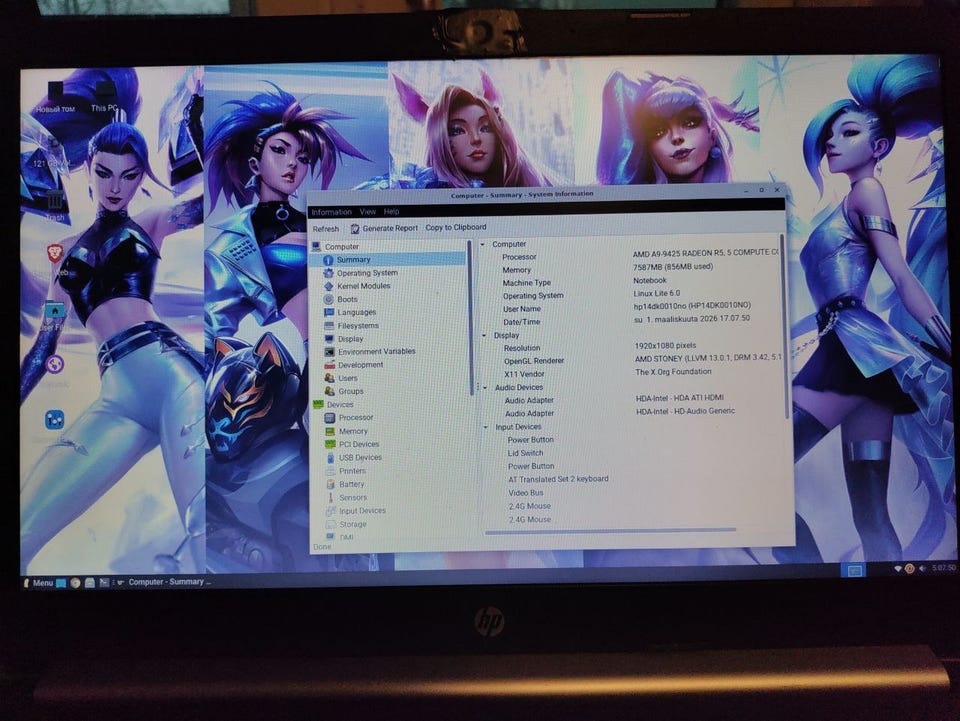Click the Generate Report toolbar button

pyautogui.click(x=384, y=228)
